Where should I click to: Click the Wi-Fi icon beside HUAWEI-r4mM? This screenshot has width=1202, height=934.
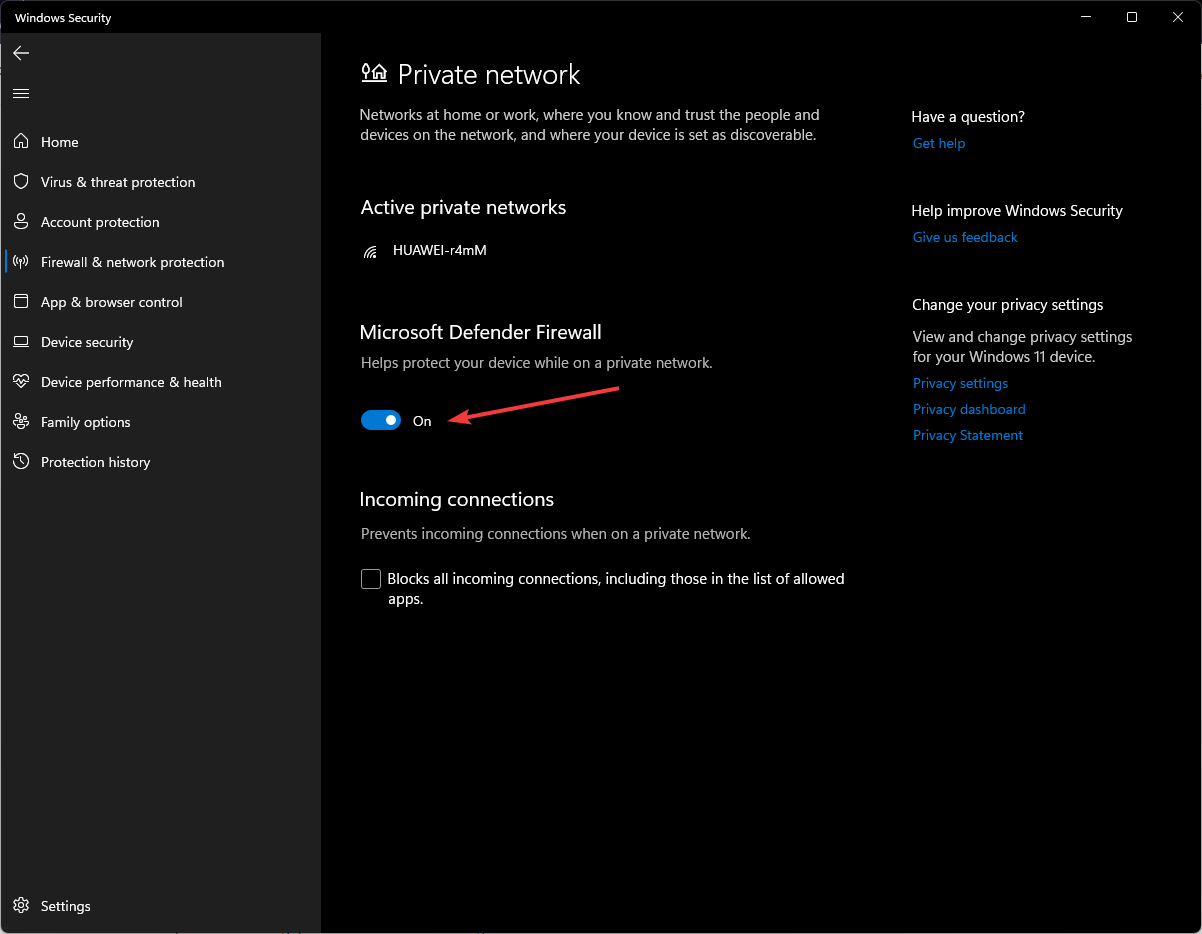pos(371,251)
